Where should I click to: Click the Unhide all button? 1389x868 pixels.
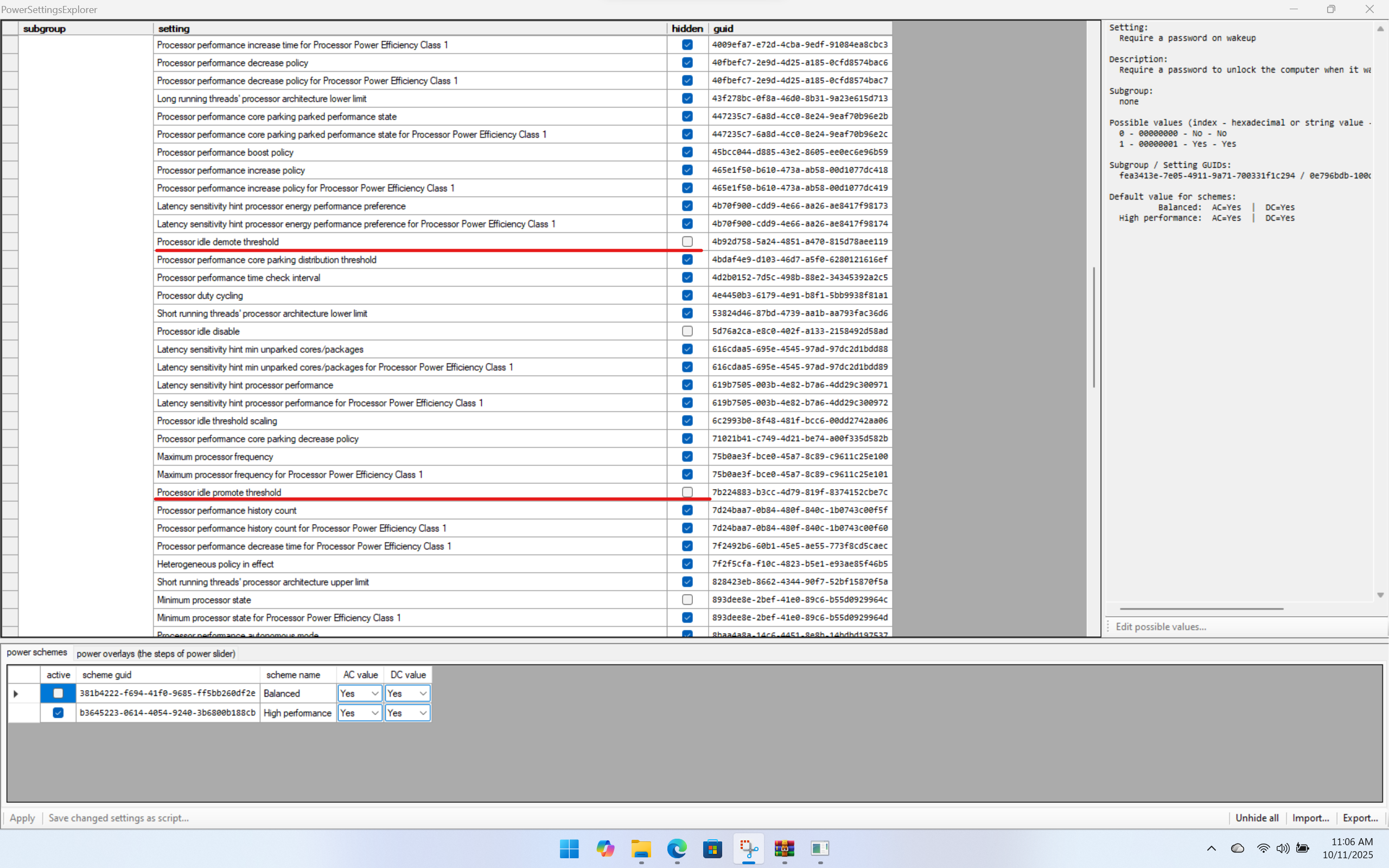pyautogui.click(x=1257, y=818)
